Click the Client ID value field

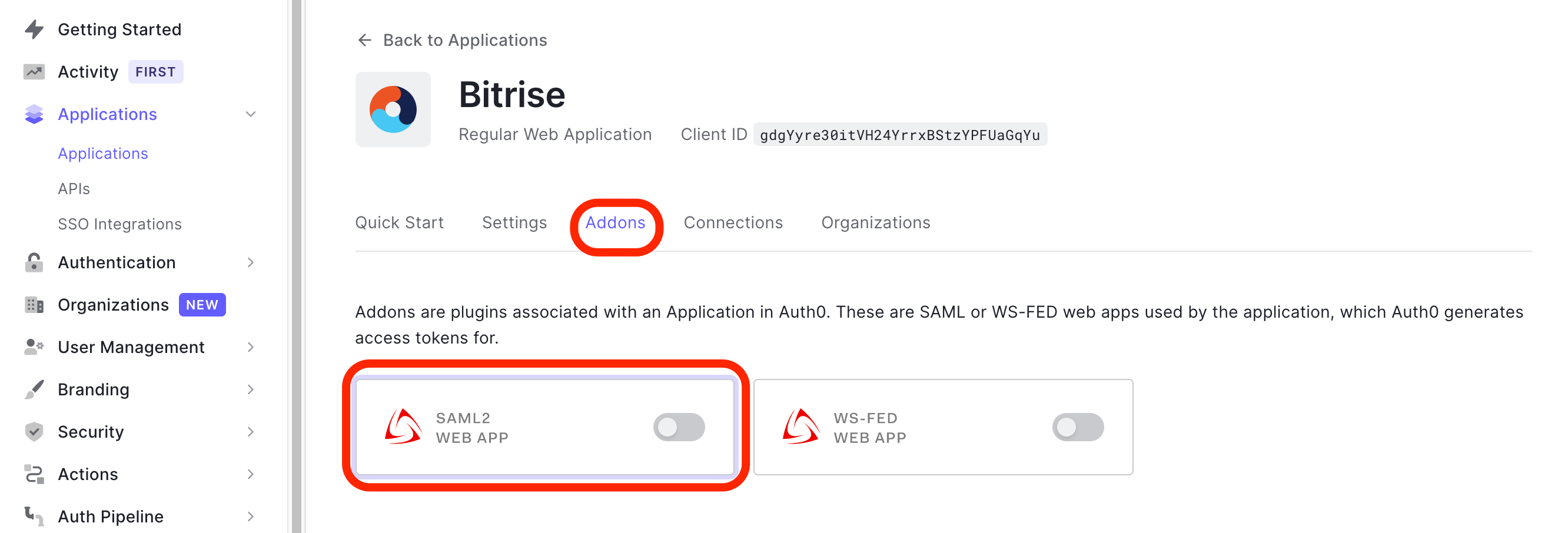click(x=899, y=135)
